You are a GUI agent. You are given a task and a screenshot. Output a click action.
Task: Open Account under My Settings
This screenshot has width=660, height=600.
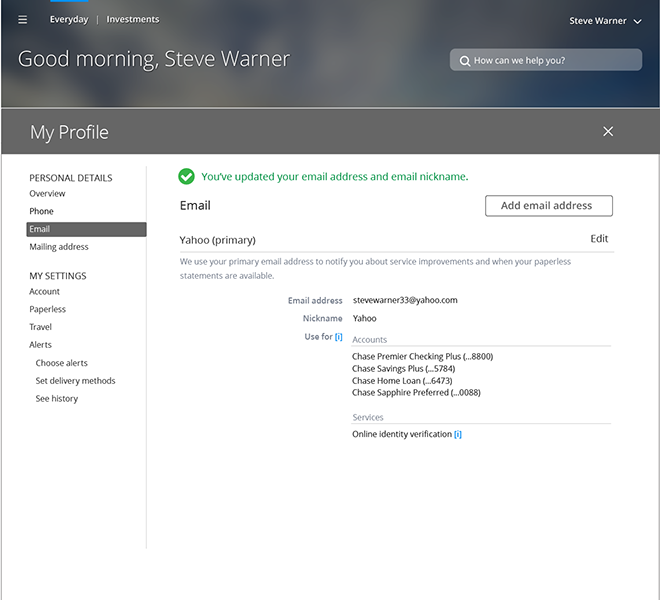click(44, 291)
